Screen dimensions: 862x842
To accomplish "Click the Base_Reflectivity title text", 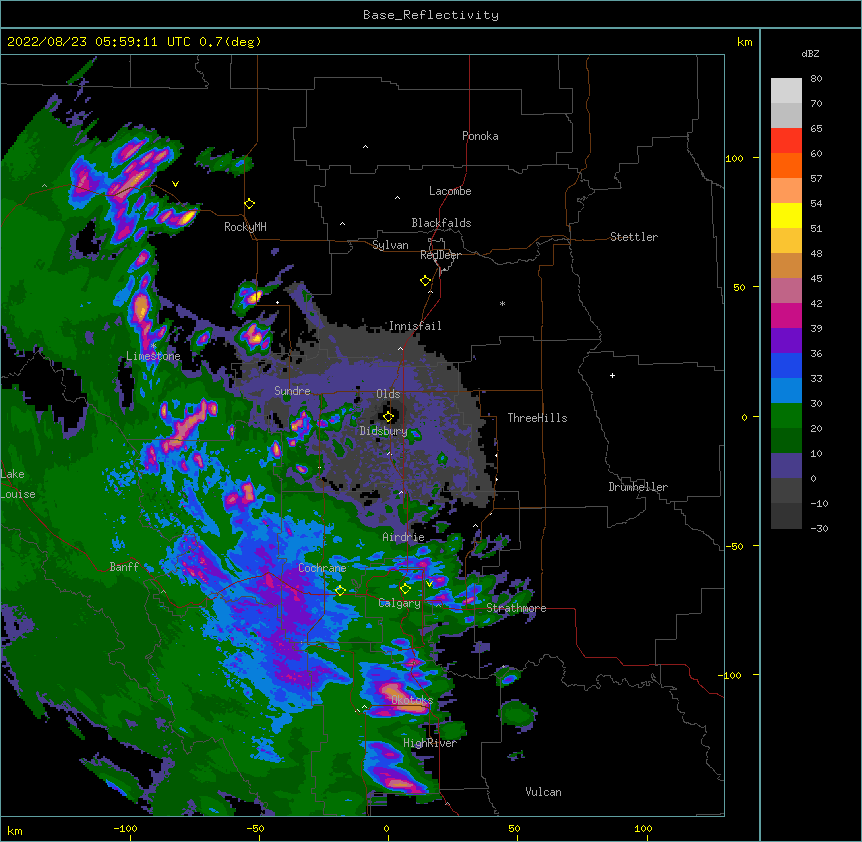I will pos(431,15).
